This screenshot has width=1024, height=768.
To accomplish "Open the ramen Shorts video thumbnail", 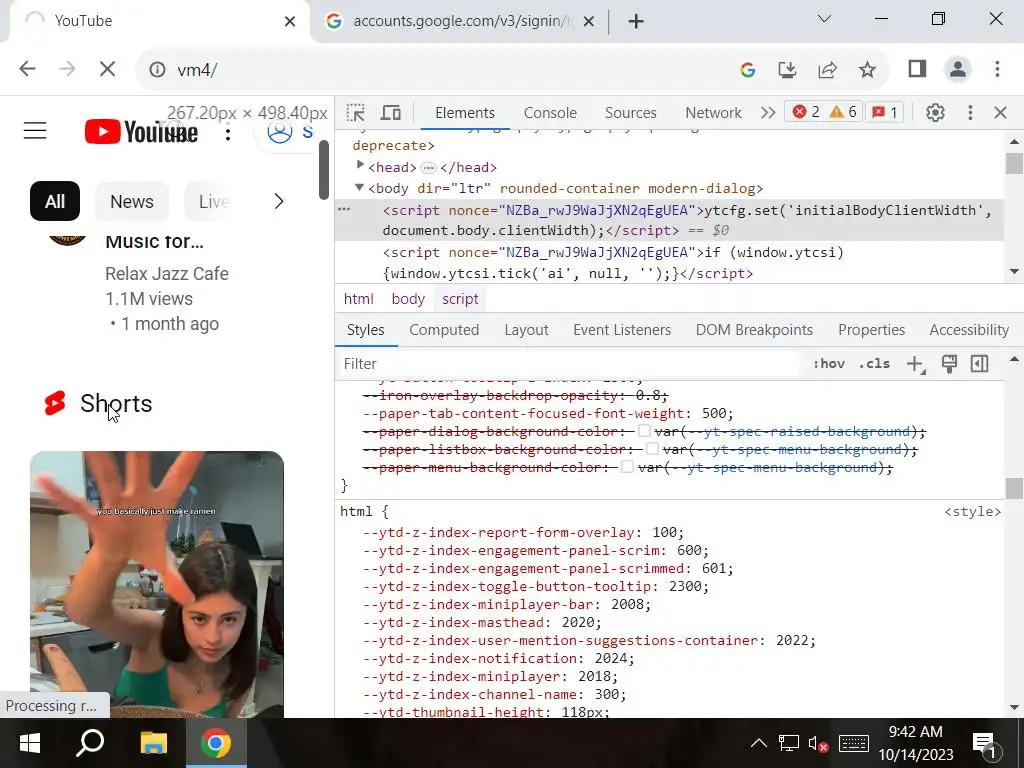I will point(157,584).
